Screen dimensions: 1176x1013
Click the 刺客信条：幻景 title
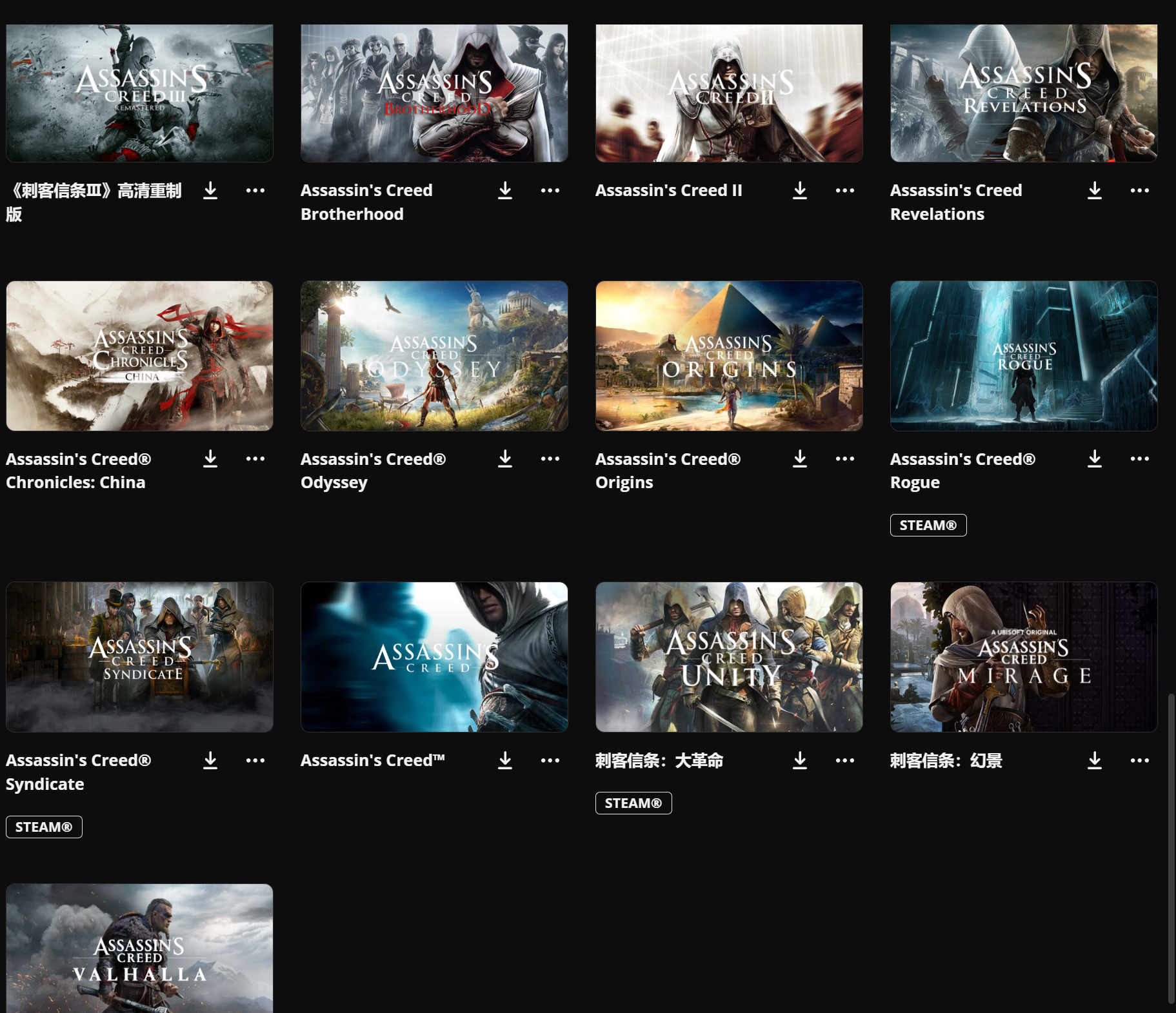point(946,760)
